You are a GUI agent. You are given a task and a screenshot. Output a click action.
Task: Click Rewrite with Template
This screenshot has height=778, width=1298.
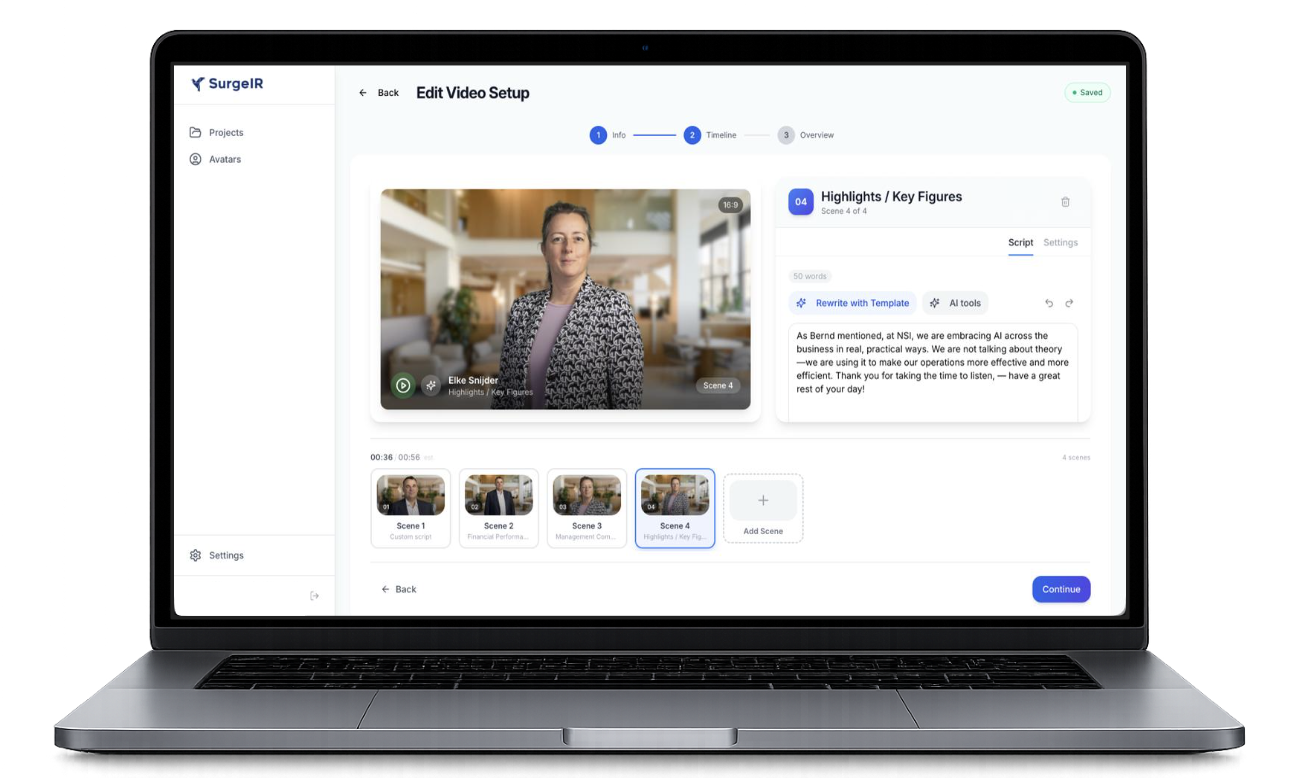(x=852, y=302)
